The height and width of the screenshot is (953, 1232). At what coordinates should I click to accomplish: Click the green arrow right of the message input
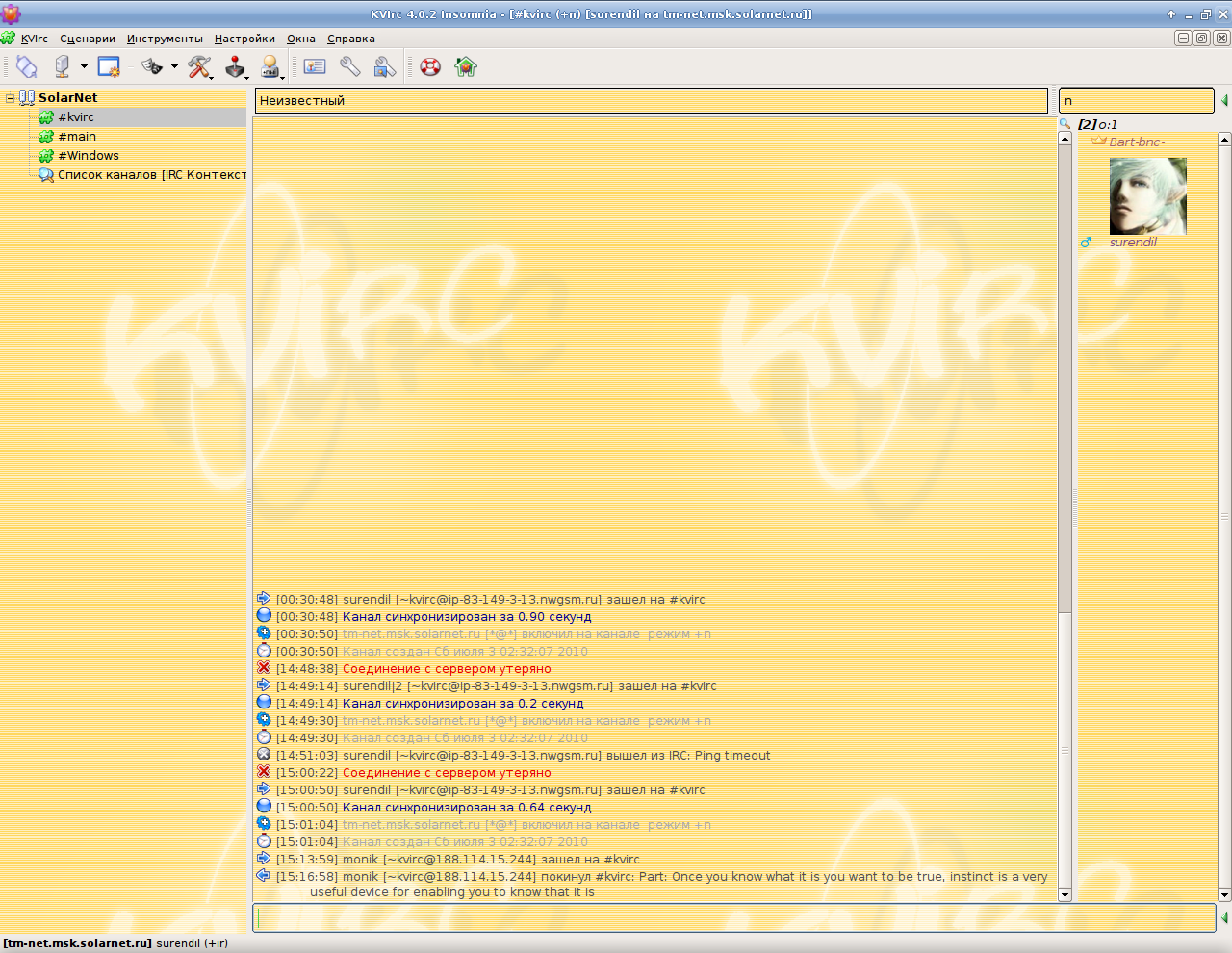(1224, 917)
